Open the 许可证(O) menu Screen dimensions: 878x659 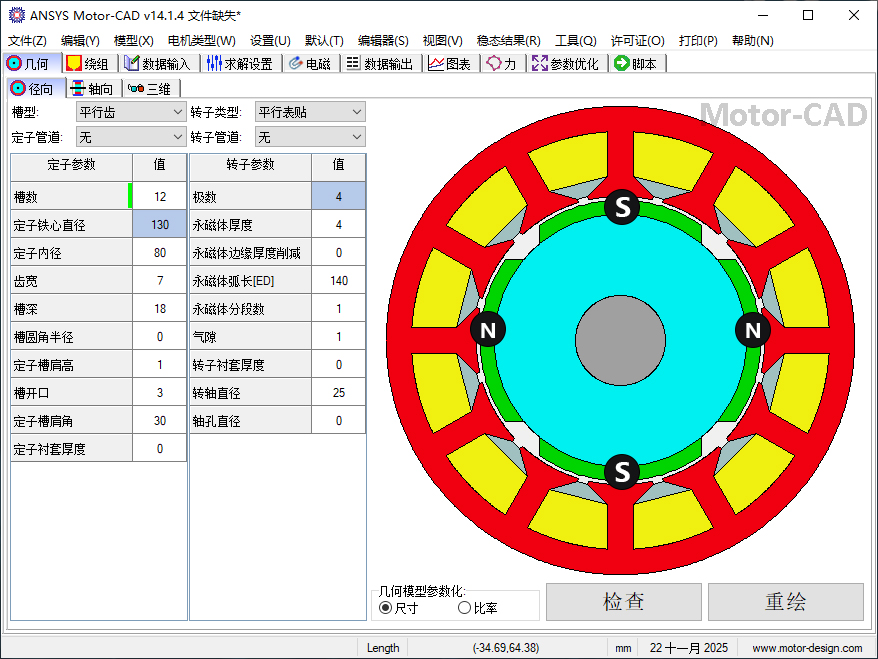[x=637, y=41]
